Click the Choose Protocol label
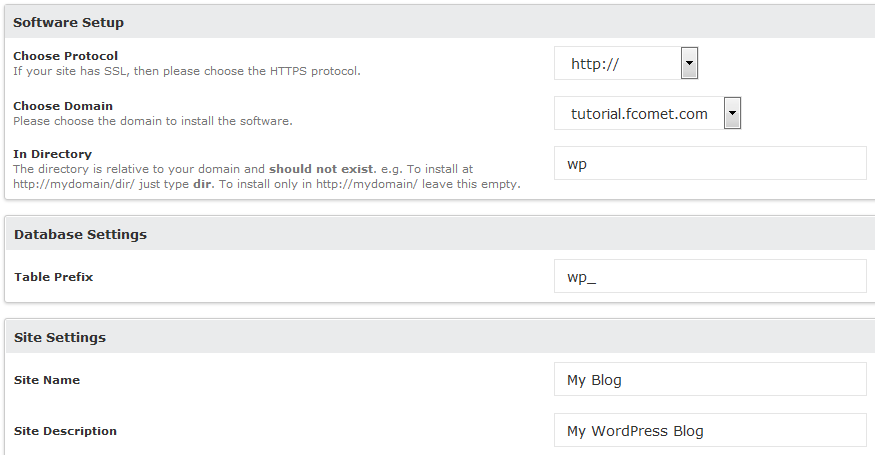 click(x=65, y=56)
